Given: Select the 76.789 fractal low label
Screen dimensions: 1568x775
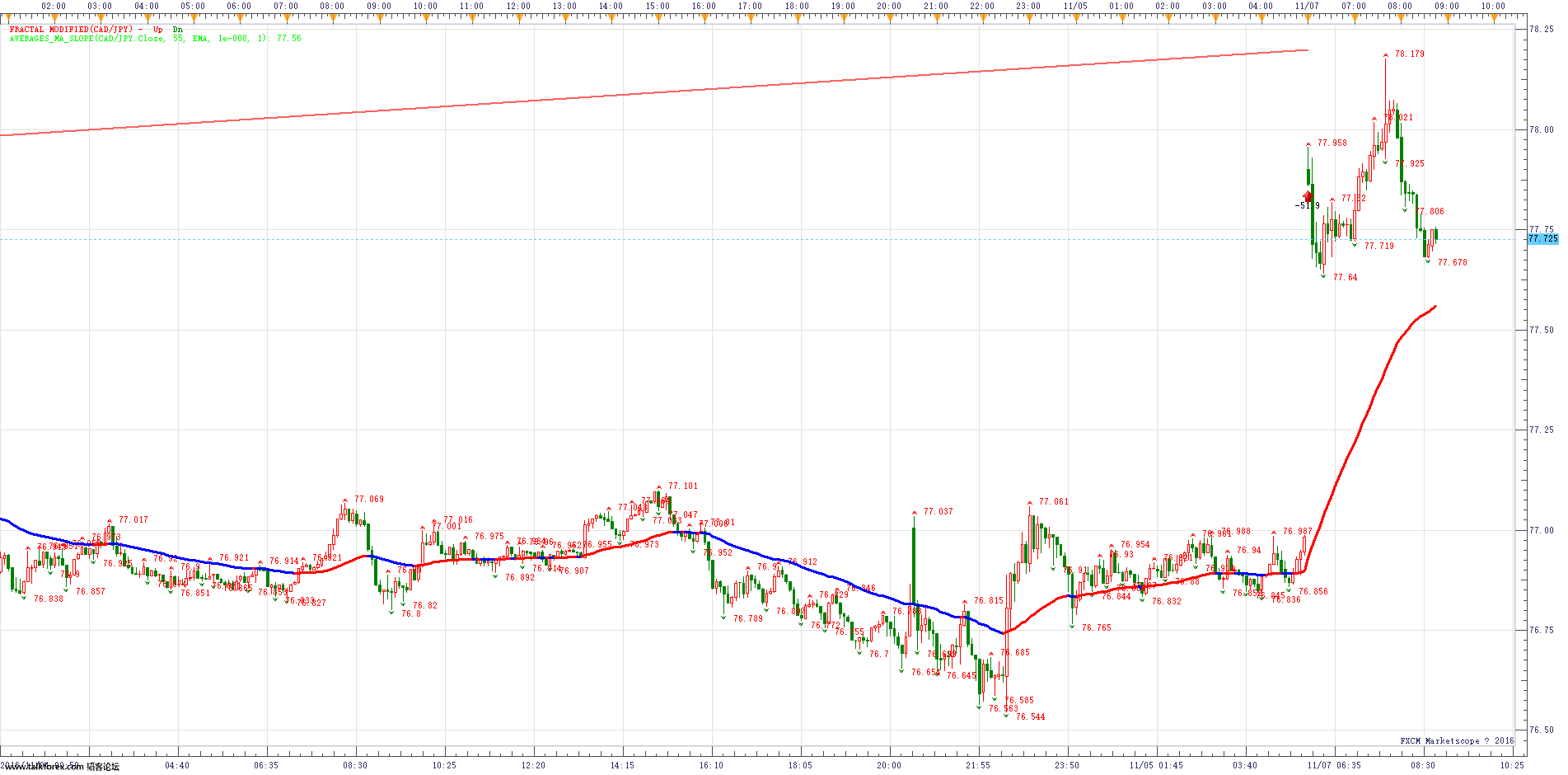Looking at the screenshot, I should coord(748,619).
